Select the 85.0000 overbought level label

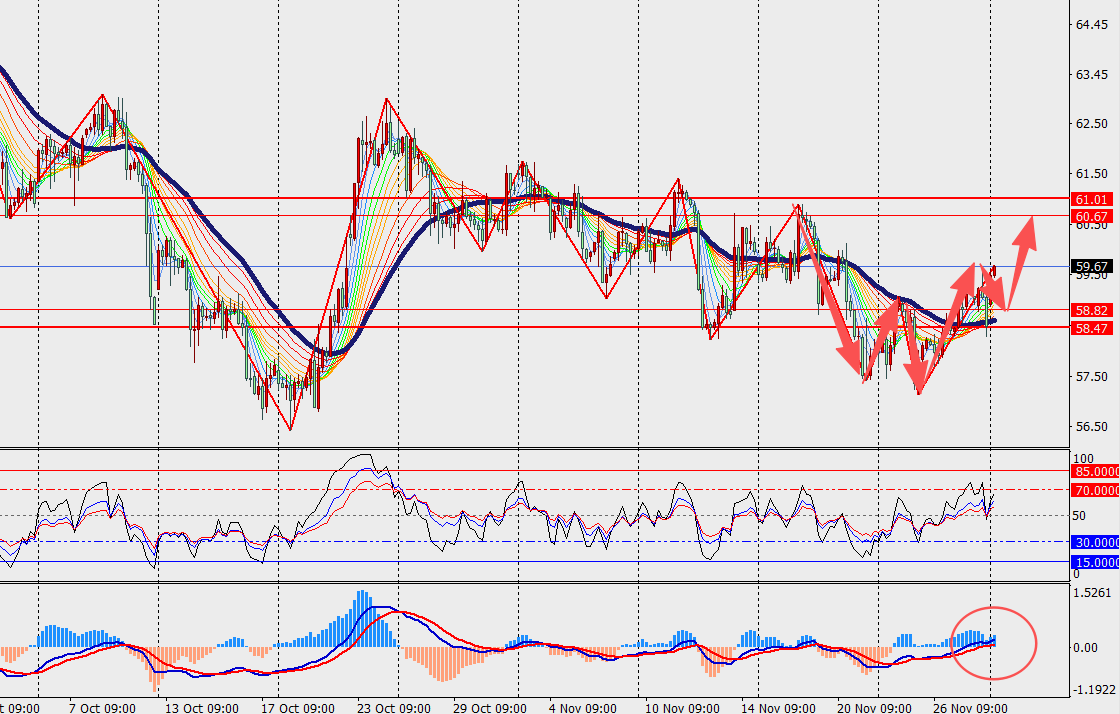click(1095, 471)
